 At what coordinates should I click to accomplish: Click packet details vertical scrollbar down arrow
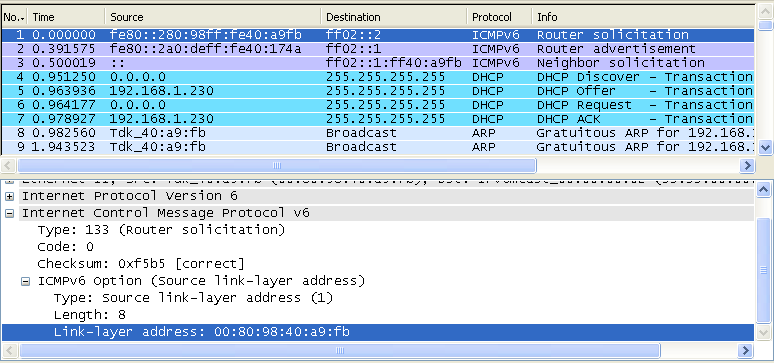point(763,333)
